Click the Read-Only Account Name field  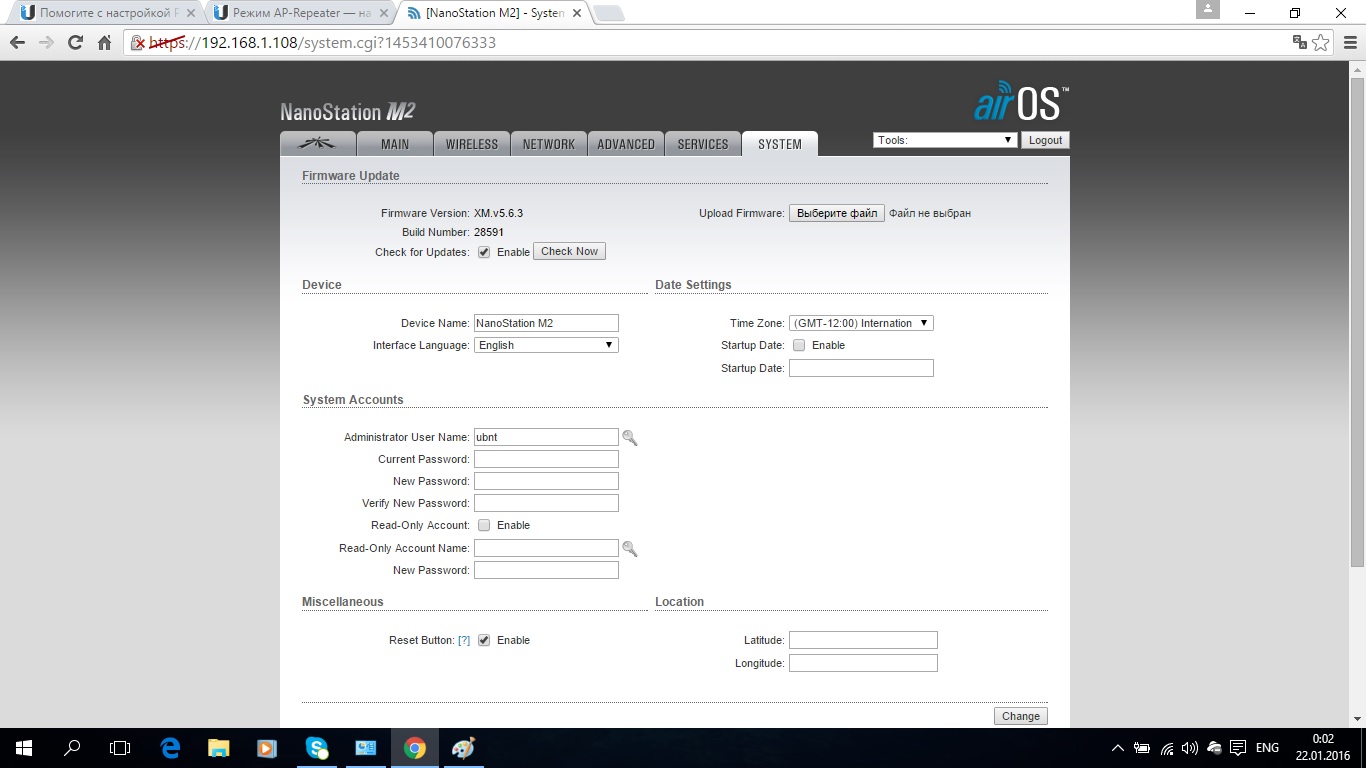click(546, 548)
